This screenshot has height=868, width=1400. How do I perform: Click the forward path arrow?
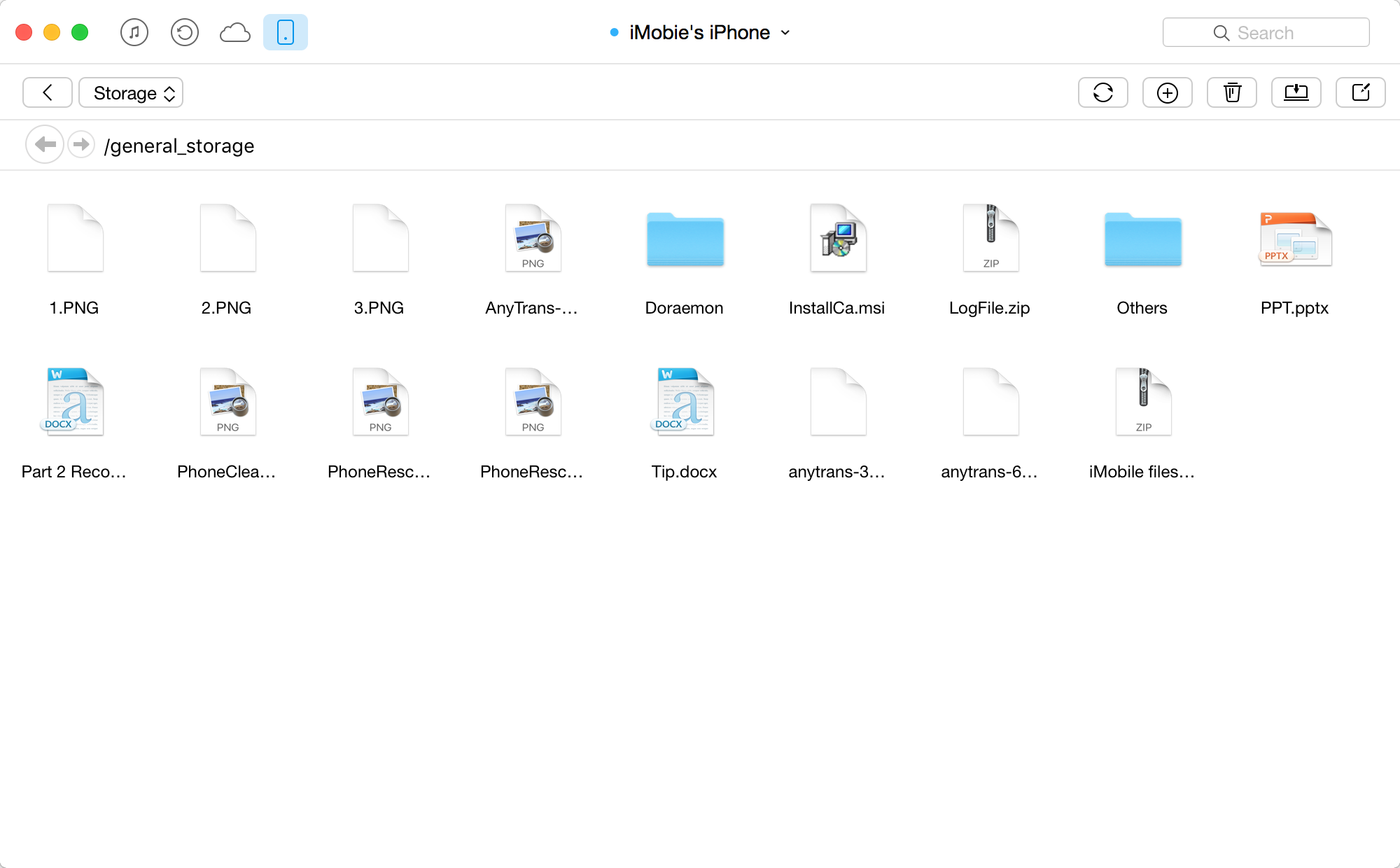pos(81,145)
